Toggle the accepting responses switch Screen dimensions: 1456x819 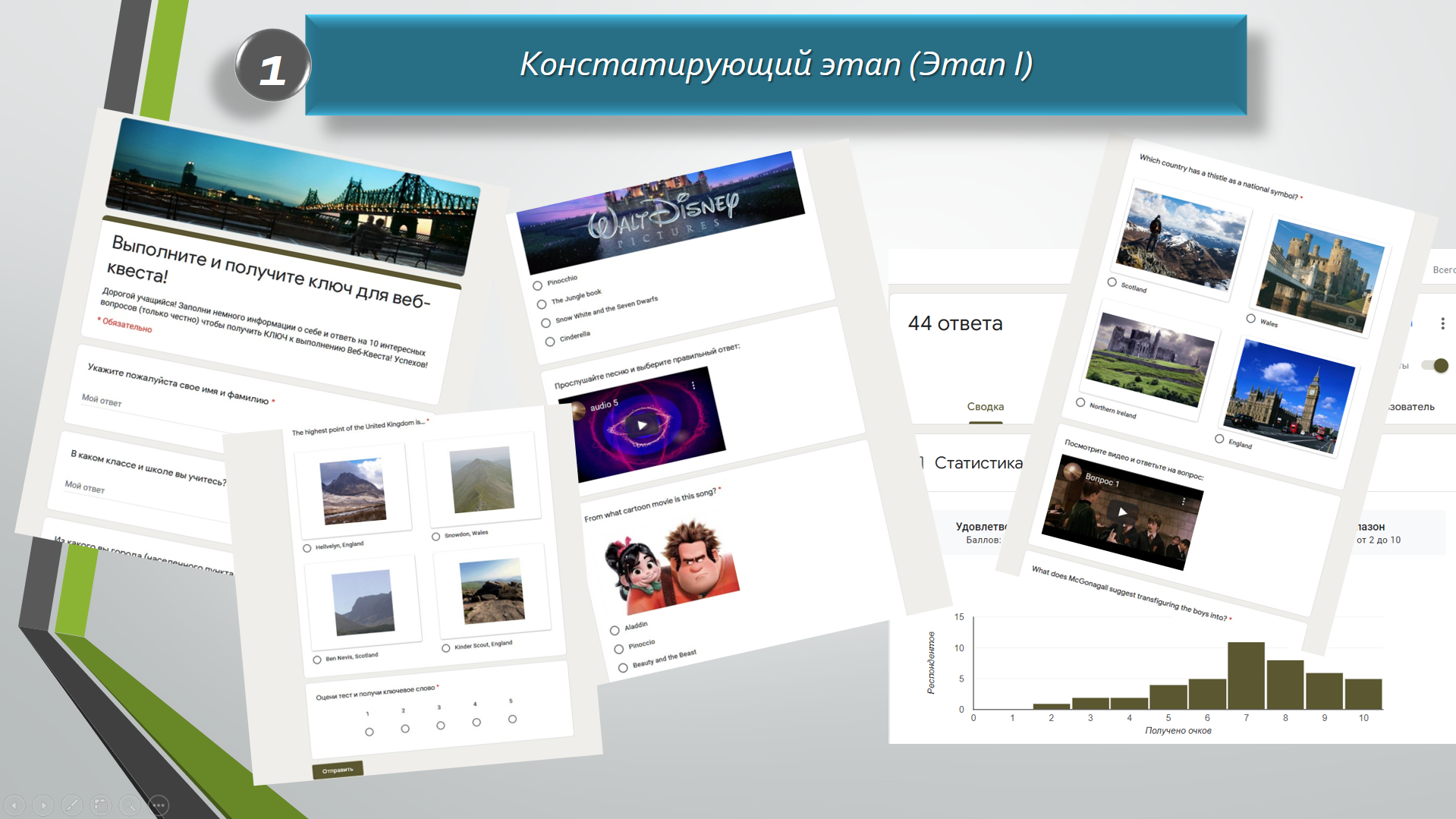pyautogui.click(x=1436, y=366)
